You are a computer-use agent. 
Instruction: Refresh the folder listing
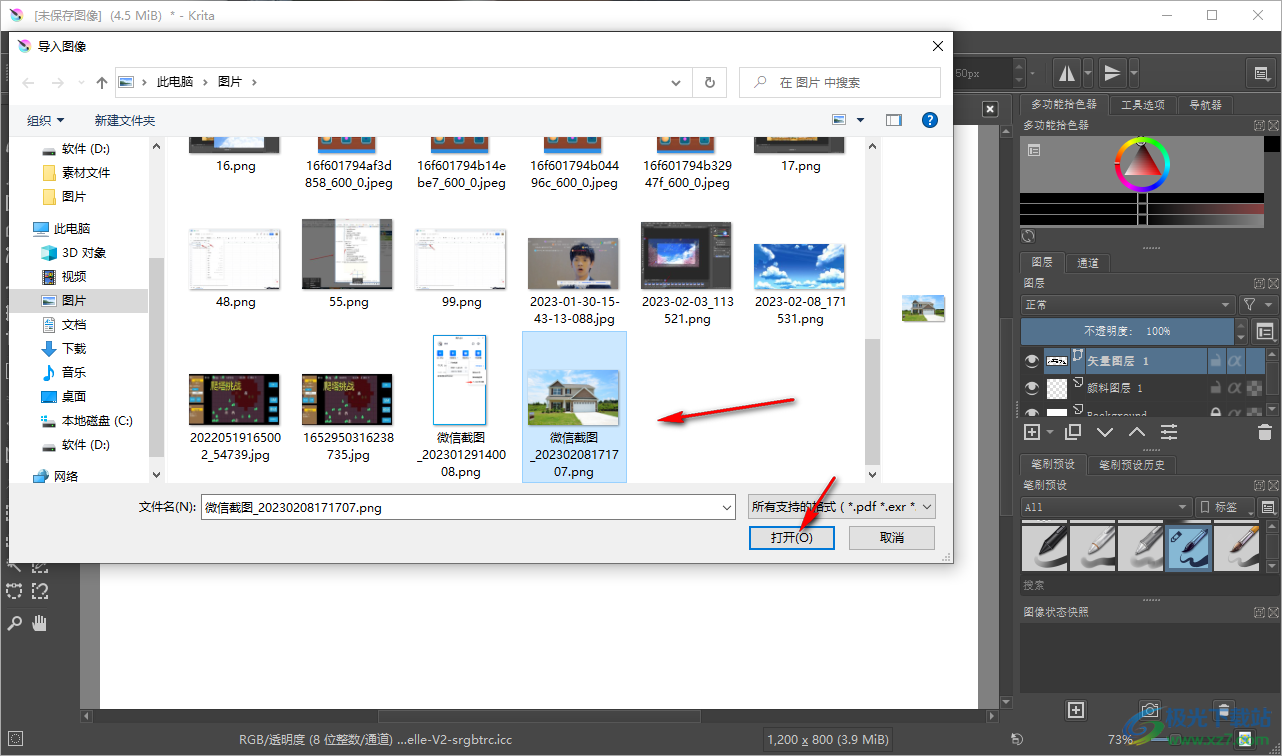(710, 82)
